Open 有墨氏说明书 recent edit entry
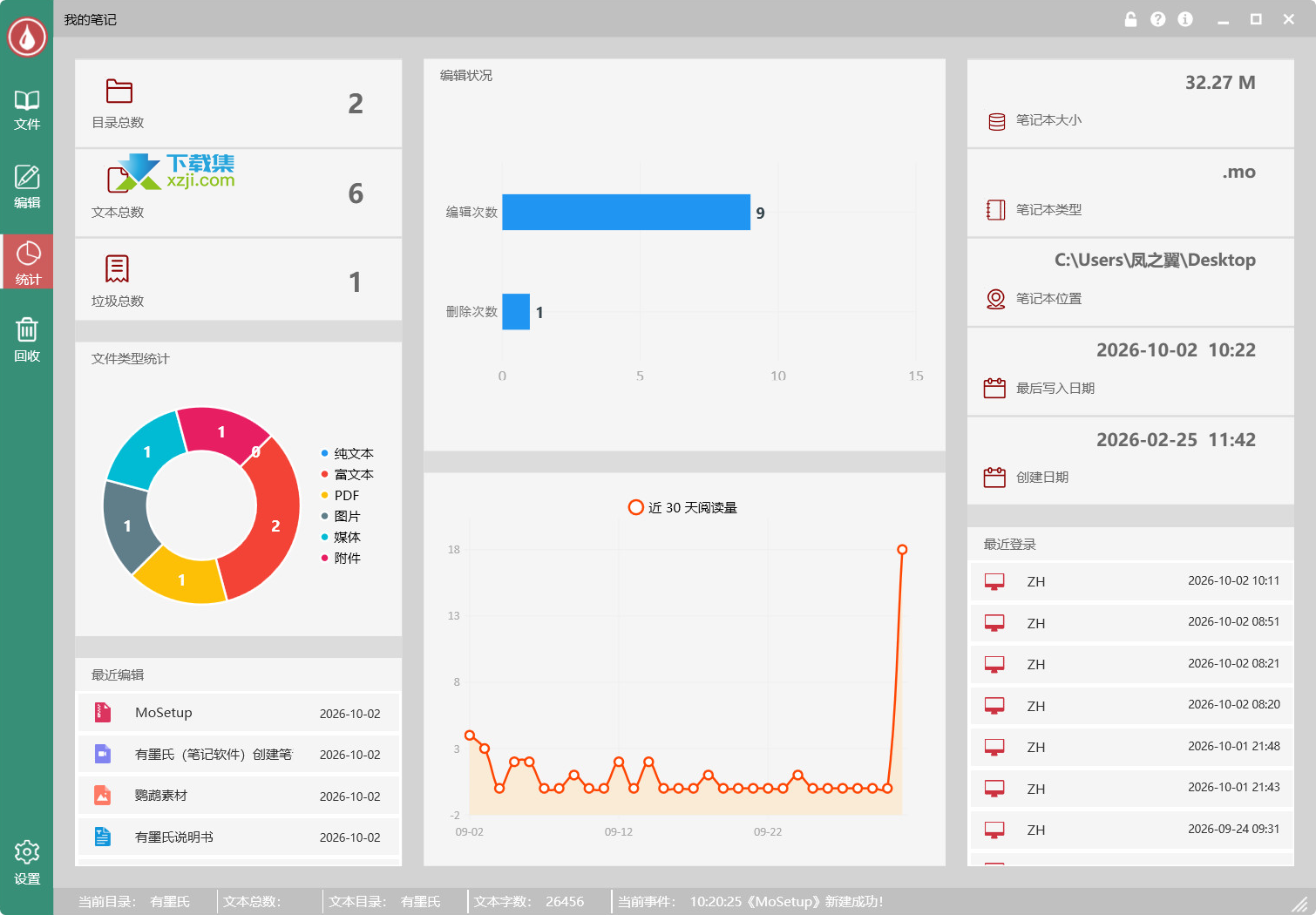This screenshot has width=1316, height=915. tap(239, 837)
